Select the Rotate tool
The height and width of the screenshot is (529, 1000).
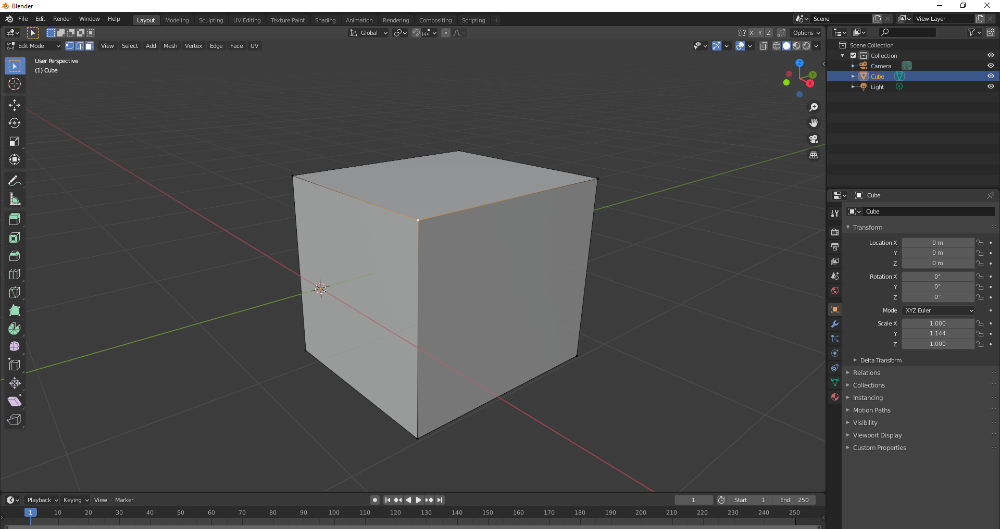(15, 123)
